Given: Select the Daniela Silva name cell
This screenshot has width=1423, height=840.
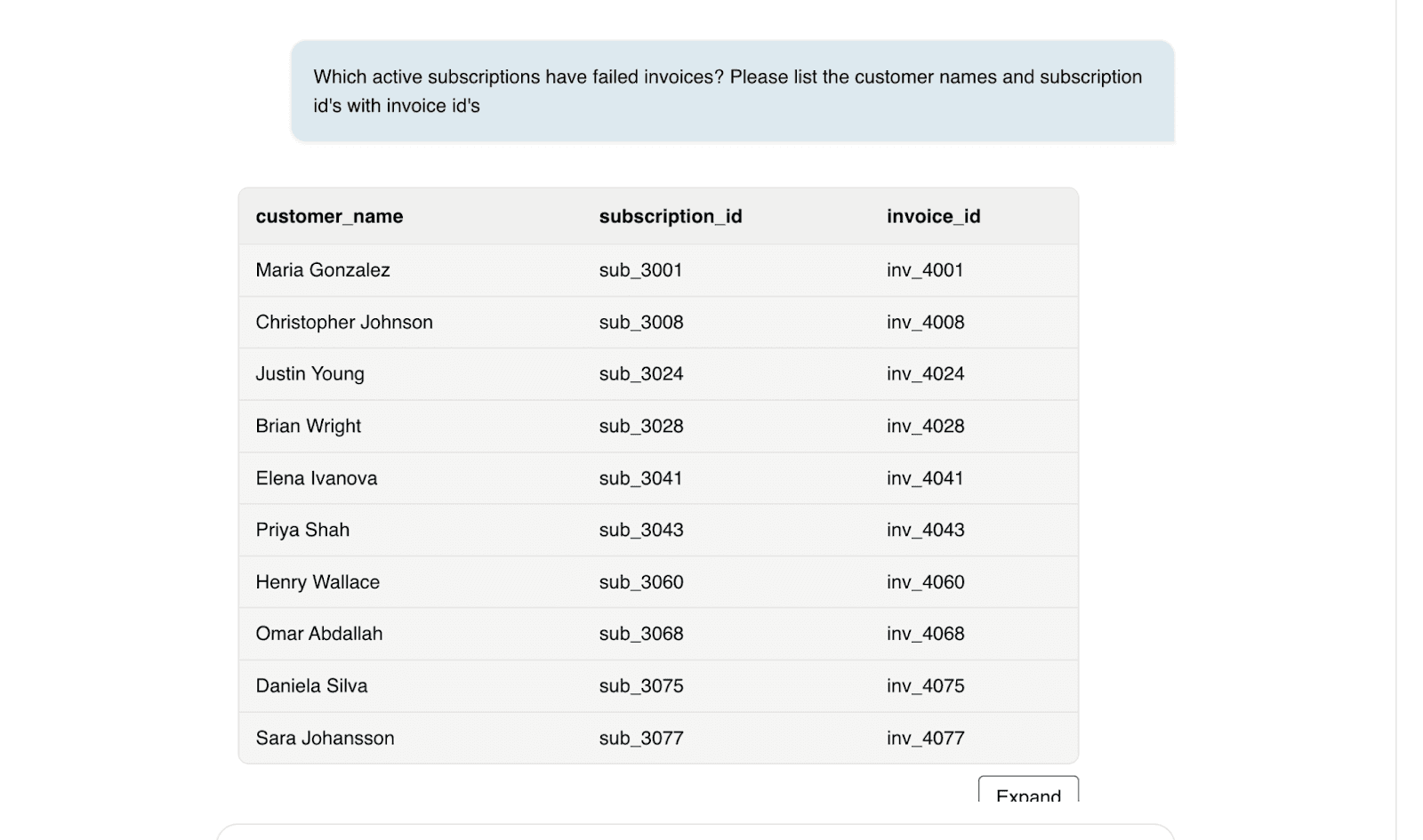Looking at the screenshot, I should (311, 685).
